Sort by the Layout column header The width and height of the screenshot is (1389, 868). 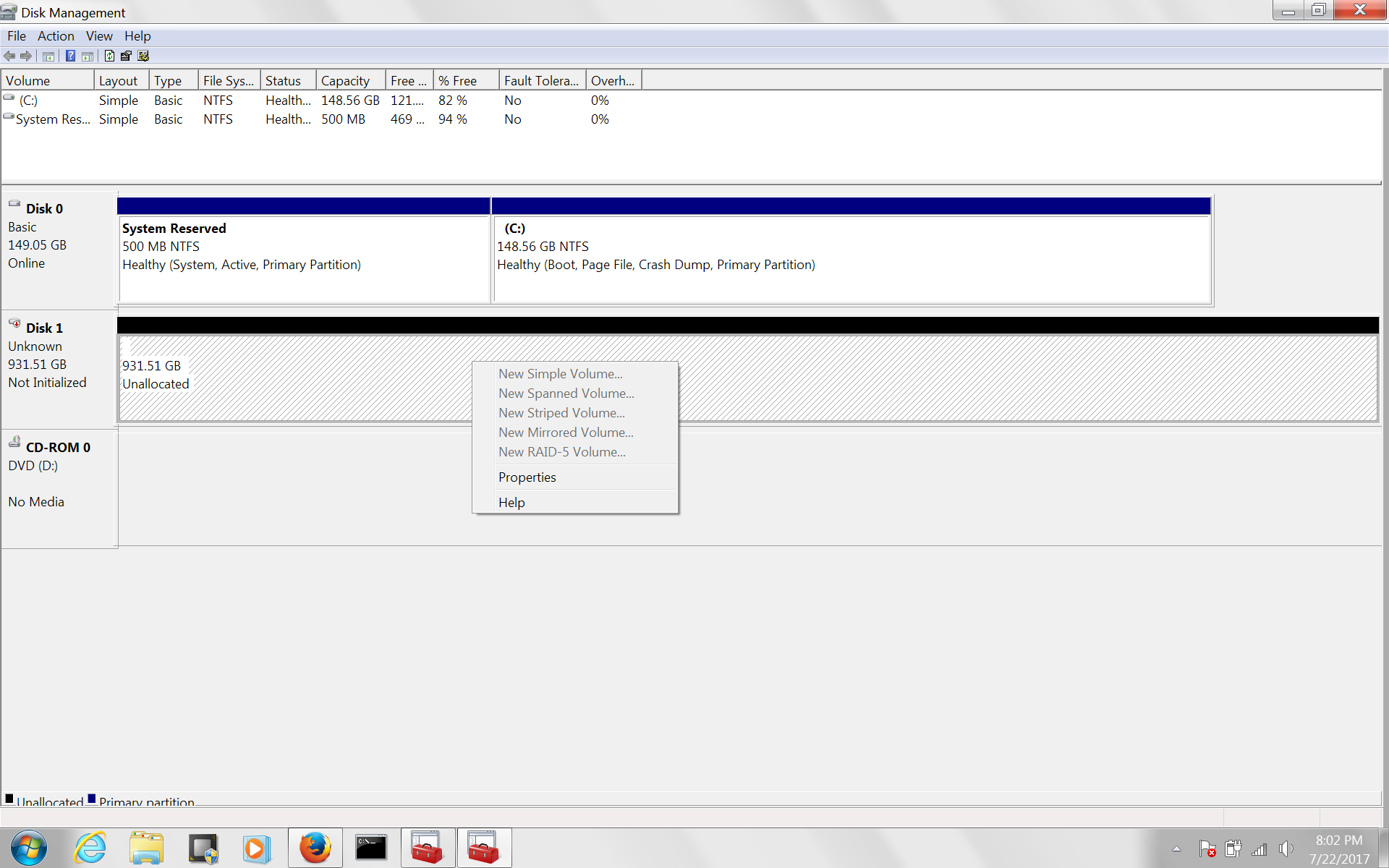[x=122, y=81]
